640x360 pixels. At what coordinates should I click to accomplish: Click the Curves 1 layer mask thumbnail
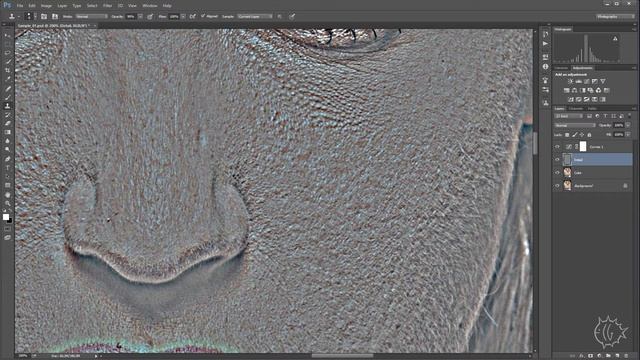point(582,147)
